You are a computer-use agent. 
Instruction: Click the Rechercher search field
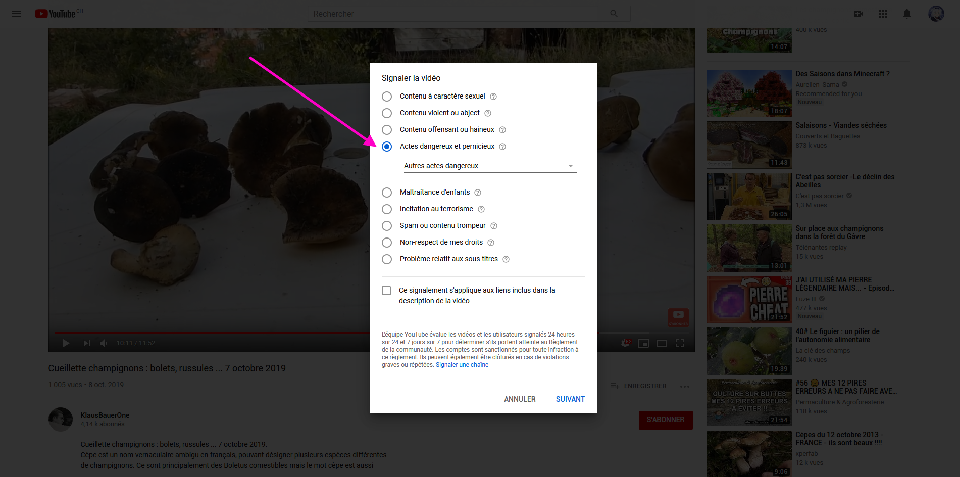[459, 13]
